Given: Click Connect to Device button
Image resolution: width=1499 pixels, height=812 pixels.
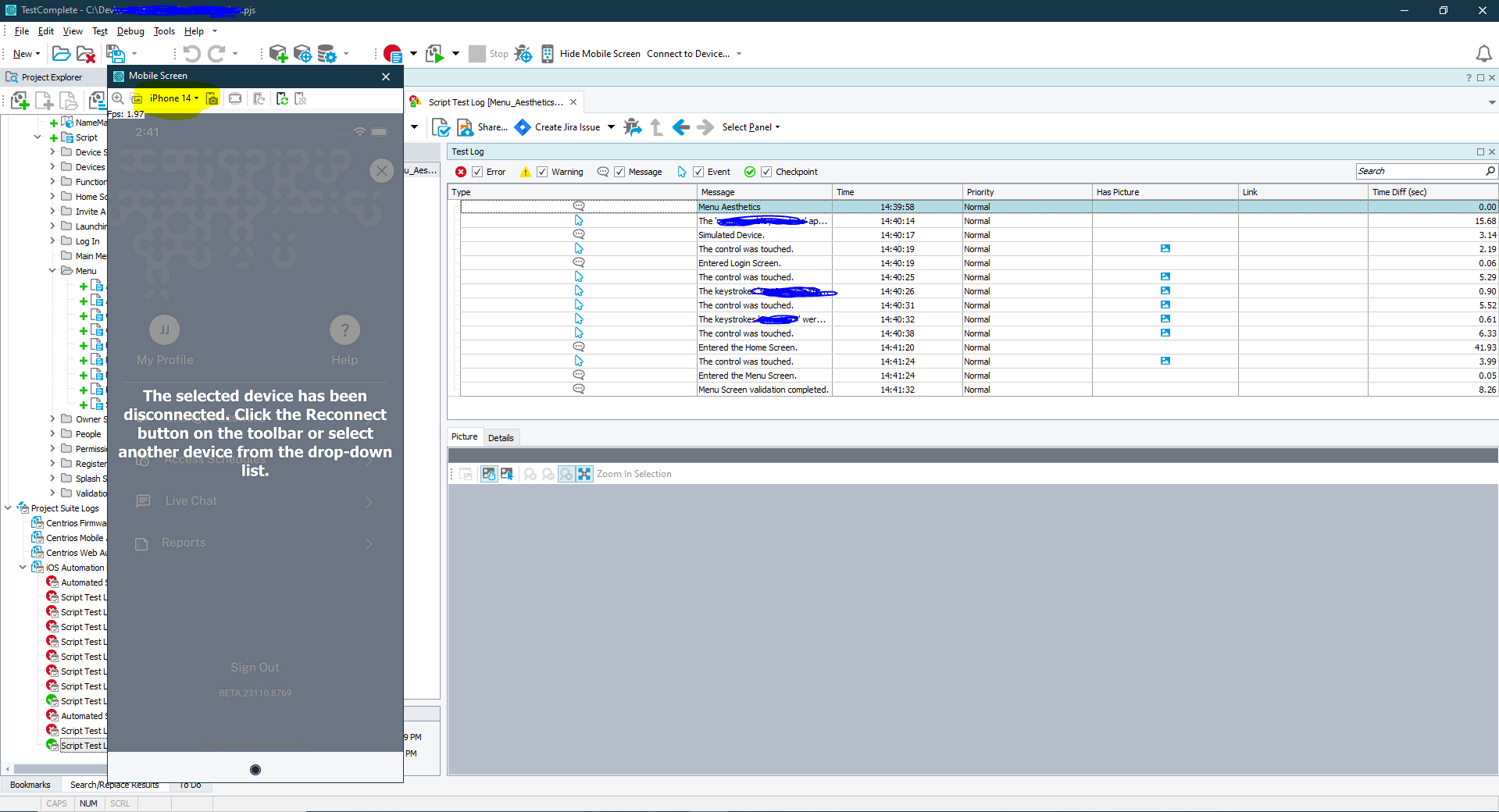Looking at the screenshot, I should click(687, 54).
